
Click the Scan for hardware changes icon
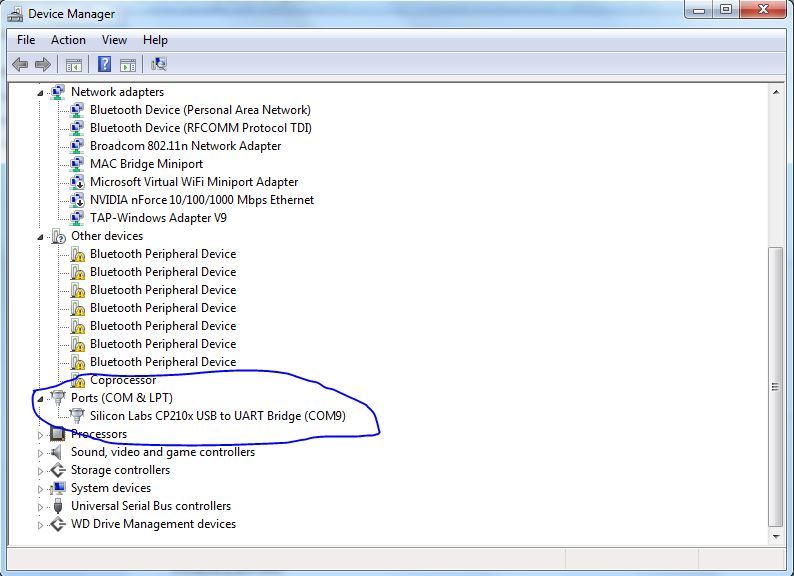[158, 64]
